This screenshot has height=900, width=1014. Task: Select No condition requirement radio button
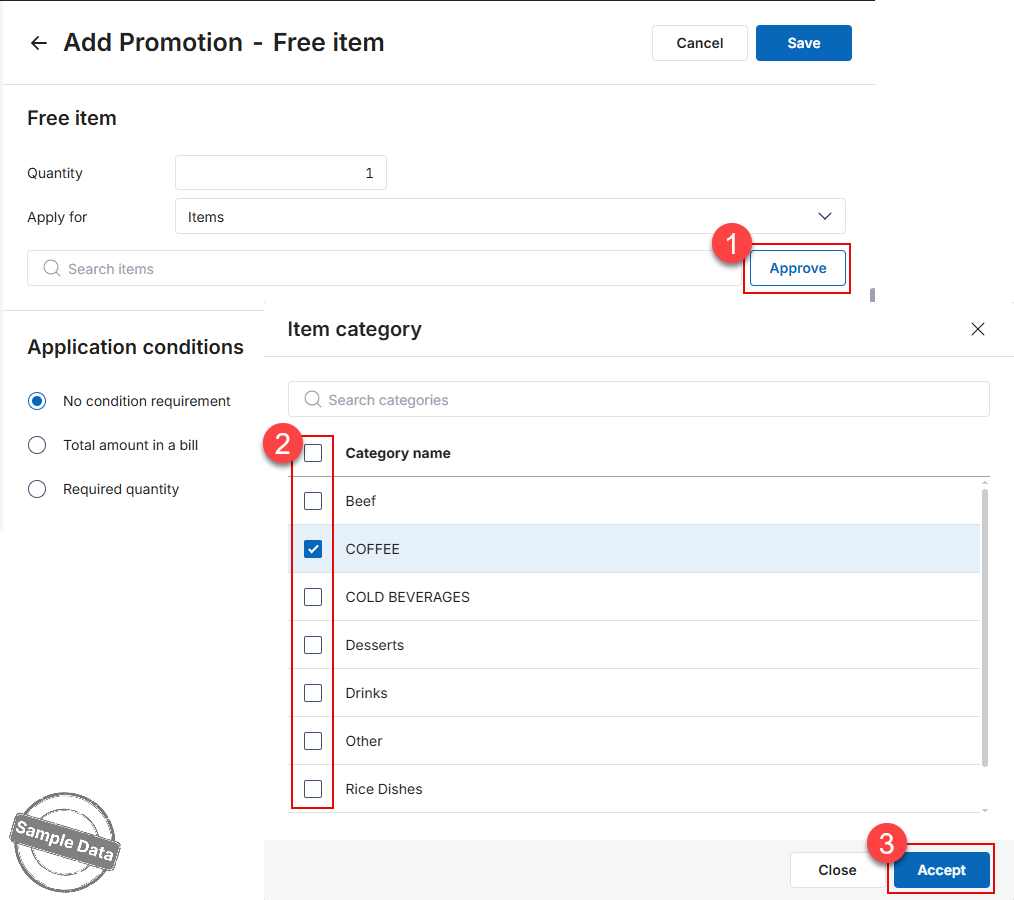[37, 401]
